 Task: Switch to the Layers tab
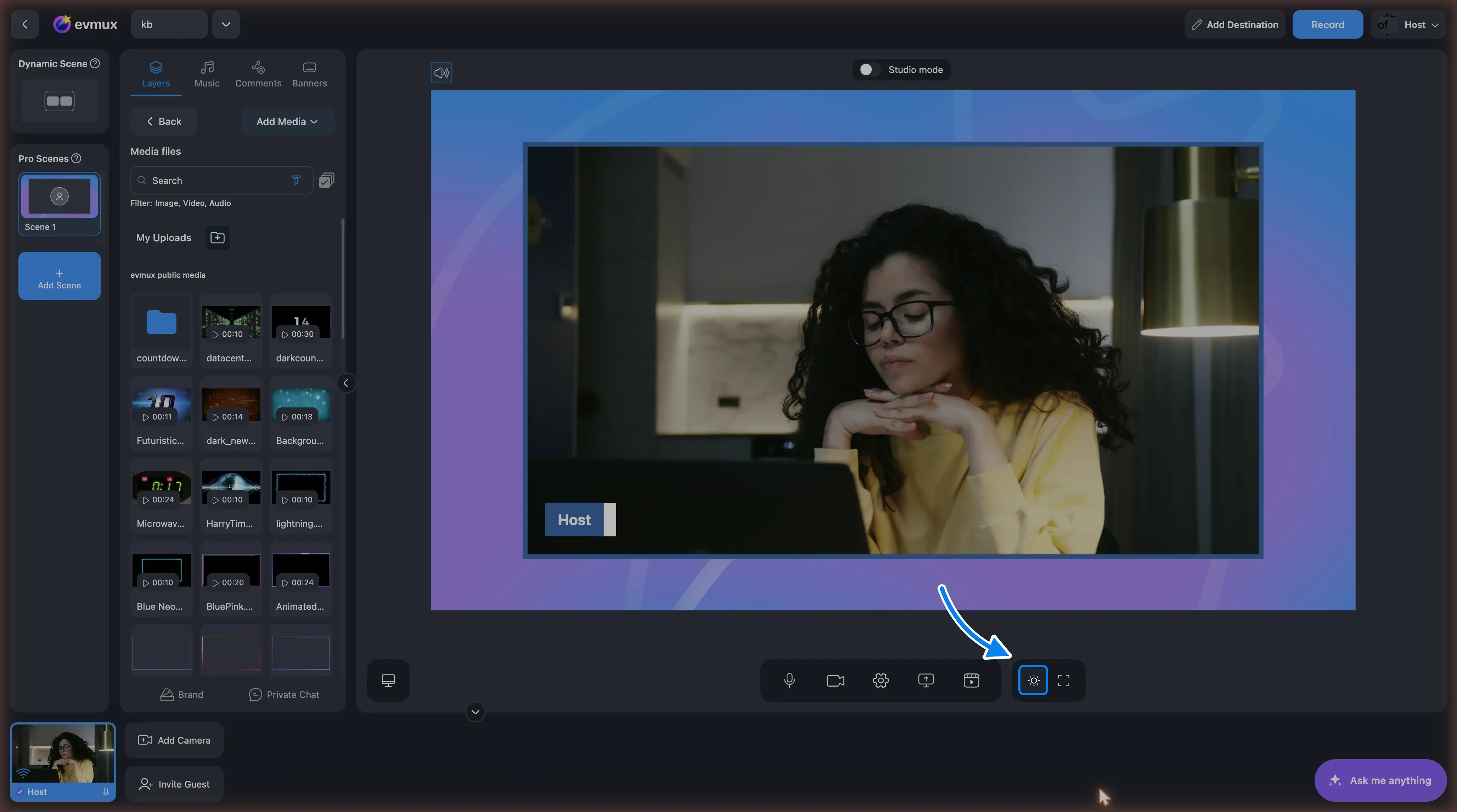click(156, 75)
